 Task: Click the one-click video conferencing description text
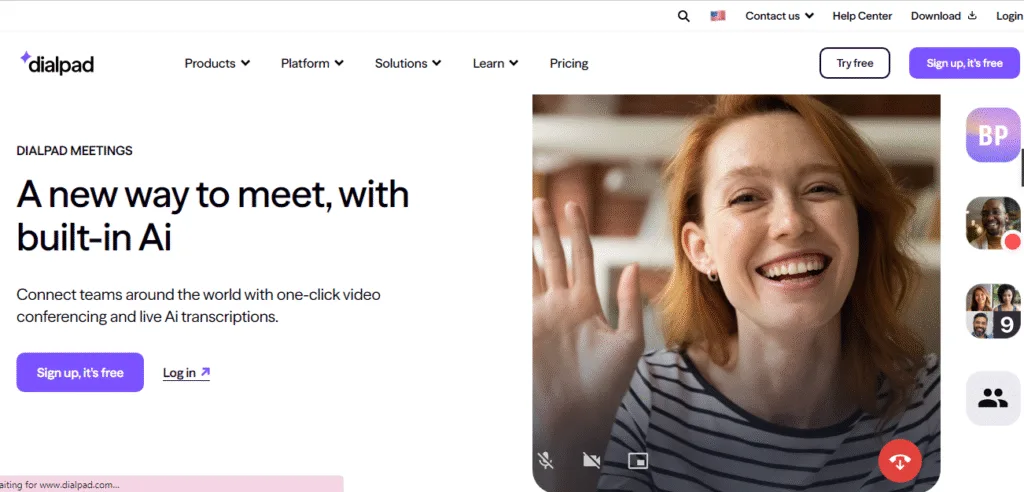[x=199, y=306]
